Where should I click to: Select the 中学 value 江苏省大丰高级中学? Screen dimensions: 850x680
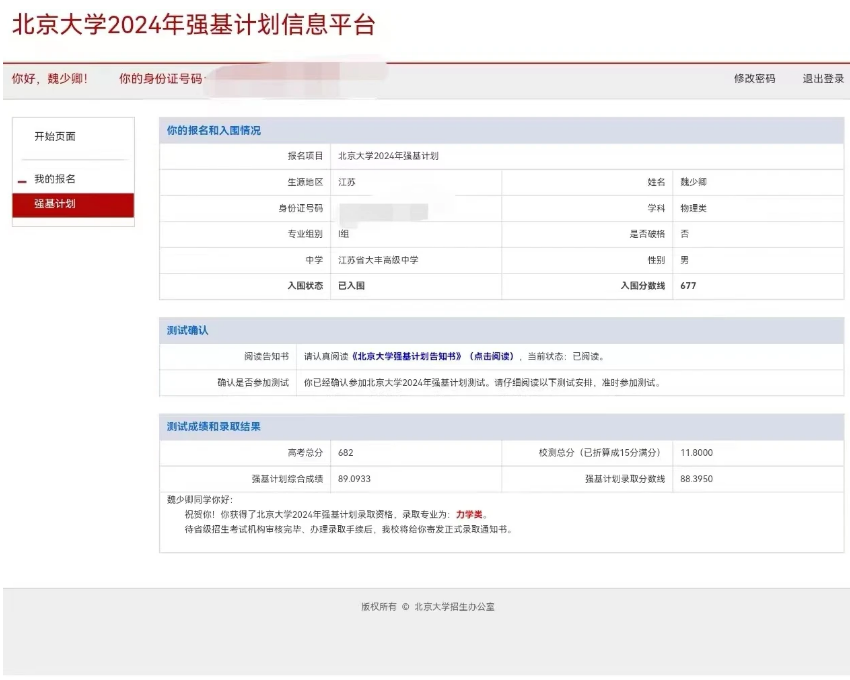pos(378,260)
